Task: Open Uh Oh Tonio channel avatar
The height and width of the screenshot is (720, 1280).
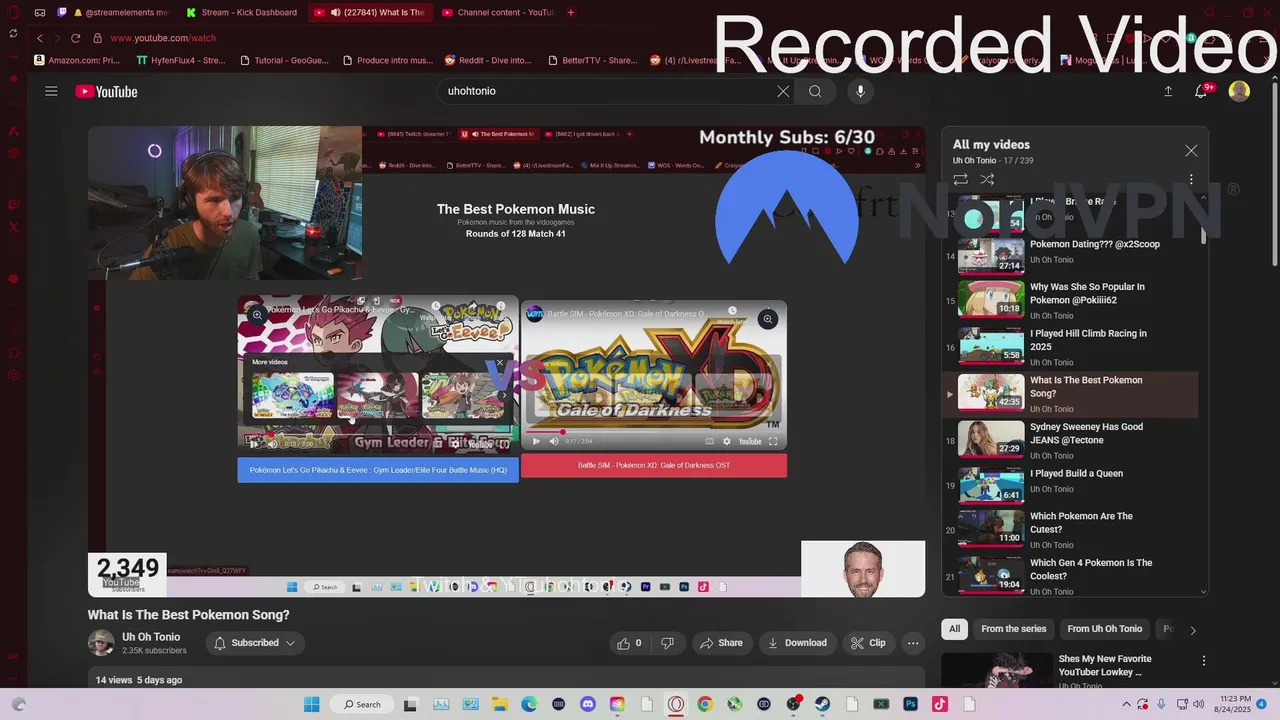Action: tap(101, 643)
